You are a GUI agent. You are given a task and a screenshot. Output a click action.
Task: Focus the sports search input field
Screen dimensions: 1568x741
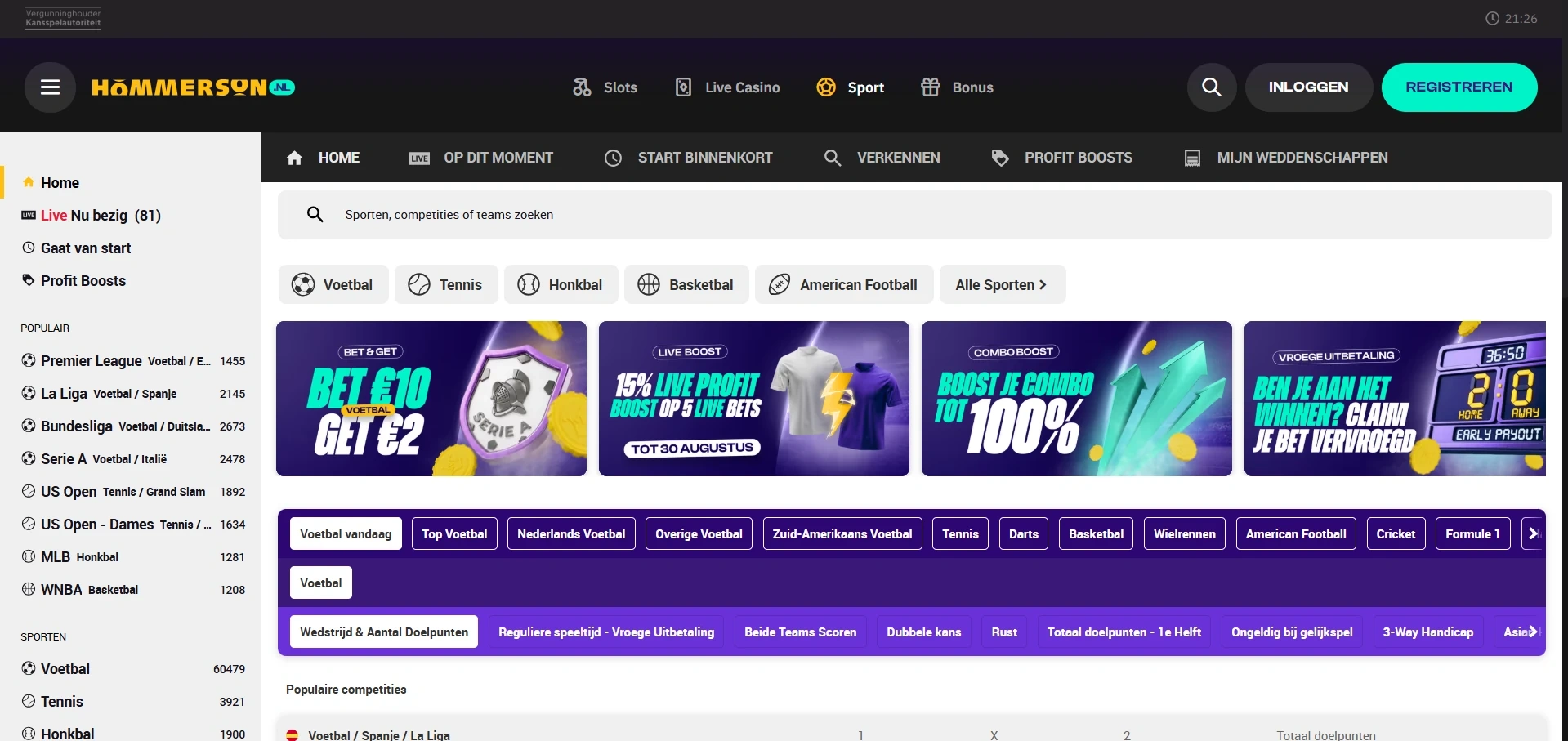click(914, 215)
